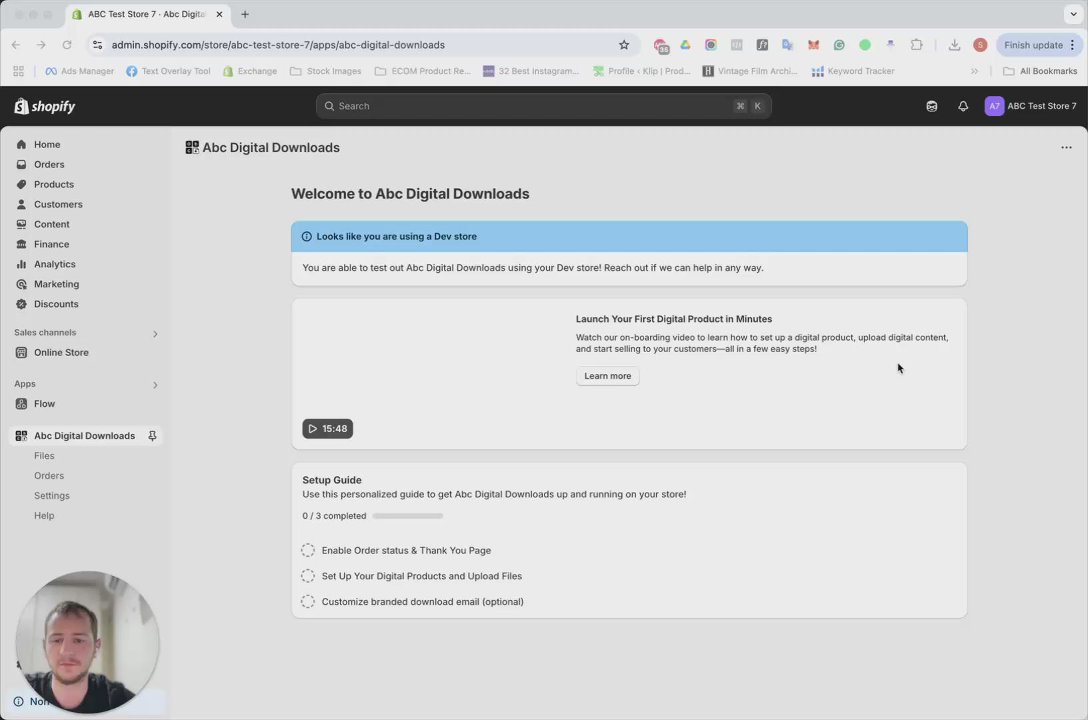Click the setup guide progress bar
Image resolution: width=1088 pixels, height=720 pixels.
pyautogui.click(x=407, y=516)
